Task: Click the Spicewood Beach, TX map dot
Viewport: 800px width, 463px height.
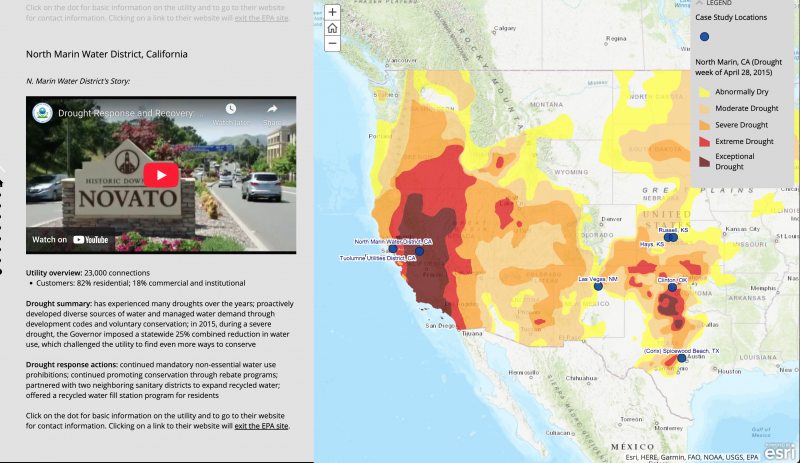Action: coord(682,358)
